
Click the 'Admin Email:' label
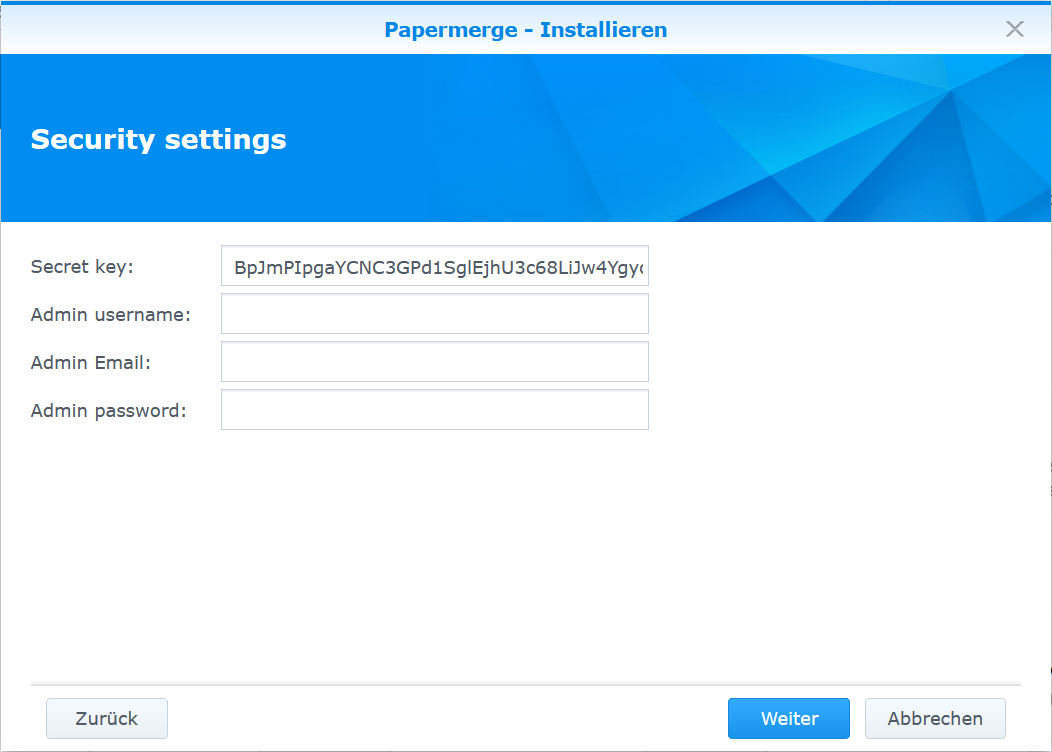(91, 363)
